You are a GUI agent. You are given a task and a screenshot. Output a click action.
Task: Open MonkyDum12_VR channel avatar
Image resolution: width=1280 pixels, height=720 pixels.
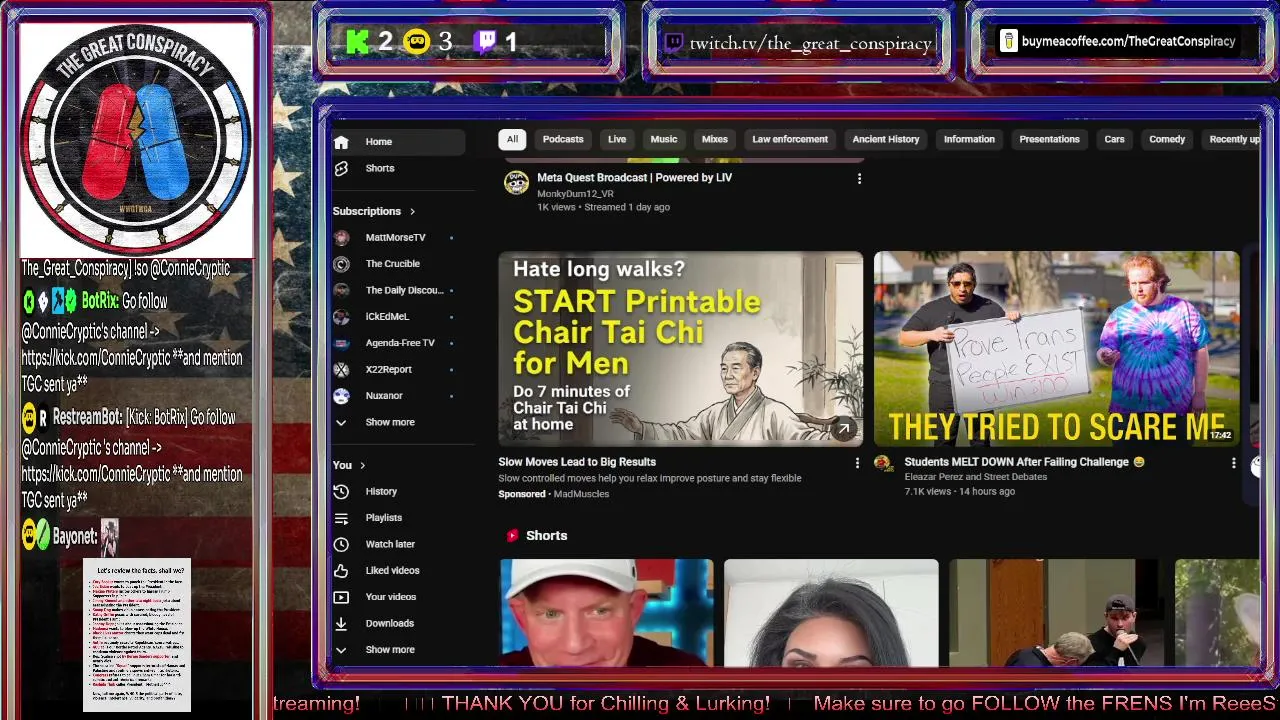tap(516, 183)
